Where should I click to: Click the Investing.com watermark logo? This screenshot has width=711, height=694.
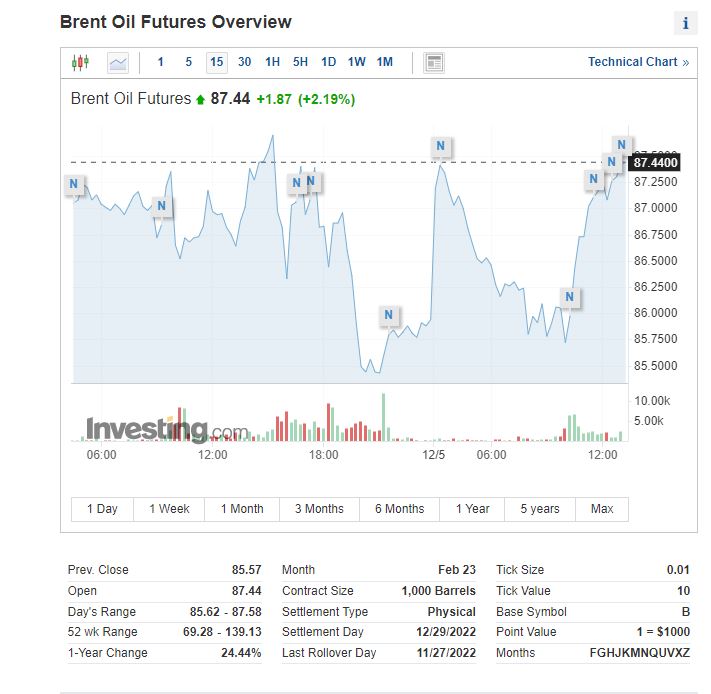(167, 430)
